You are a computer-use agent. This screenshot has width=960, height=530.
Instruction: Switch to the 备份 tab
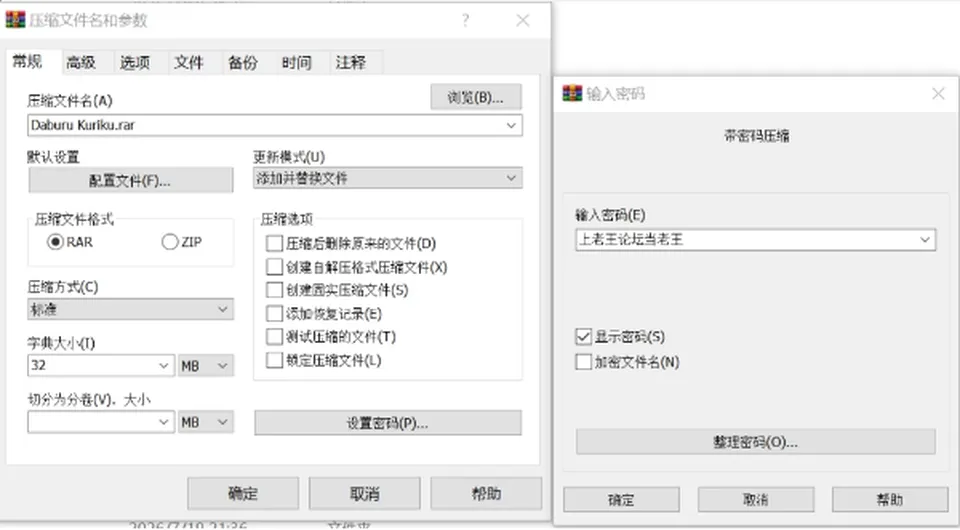tap(242, 62)
